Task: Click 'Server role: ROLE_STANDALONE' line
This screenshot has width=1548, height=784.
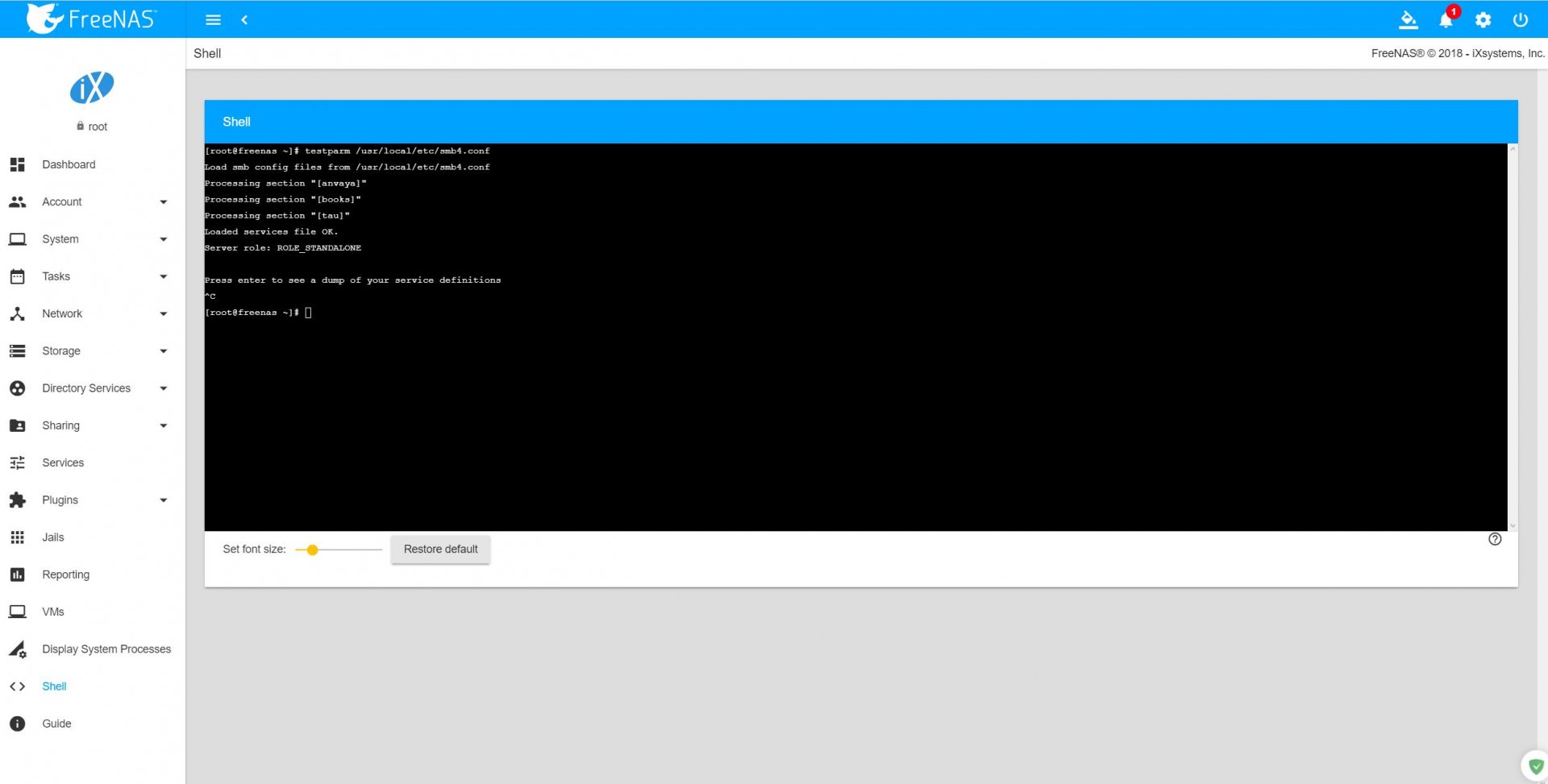Action: tap(282, 248)
